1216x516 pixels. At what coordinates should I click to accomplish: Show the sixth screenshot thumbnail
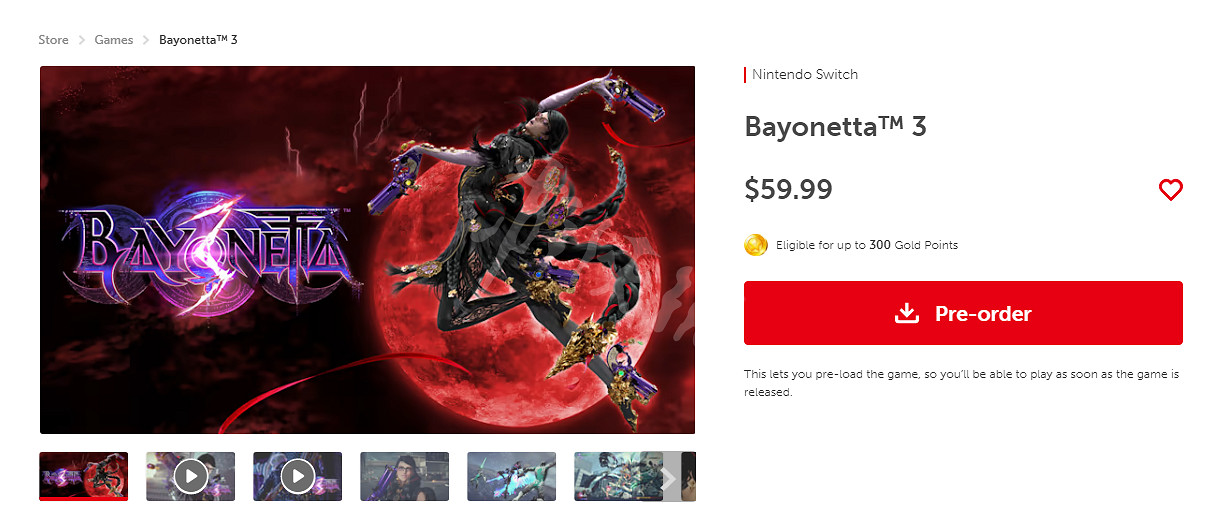point(618,476)
